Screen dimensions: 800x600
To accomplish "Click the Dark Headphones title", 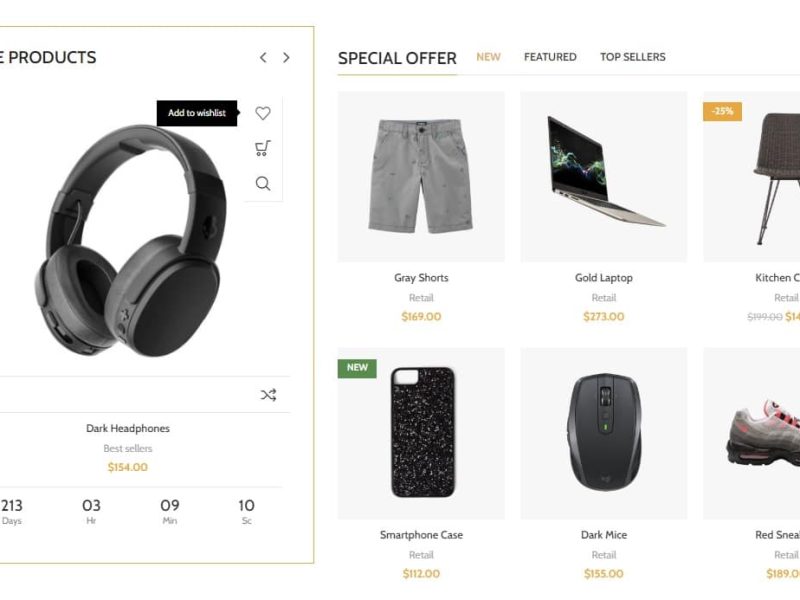I will click(x=128, y=428).
